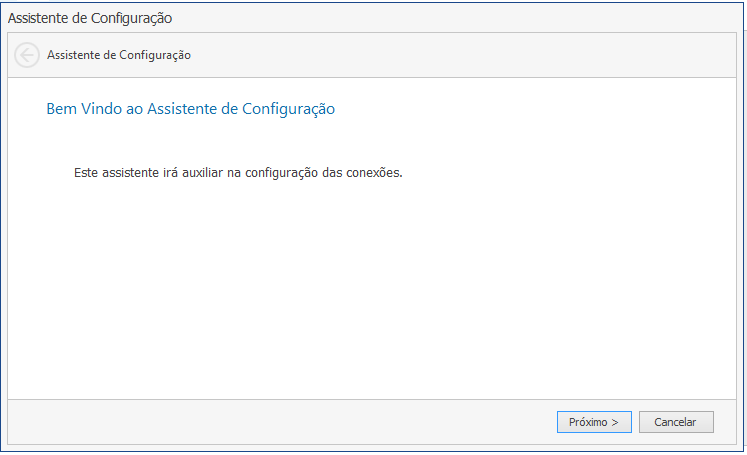Click the window title Assistente de Configuração
The image size is (747, 455).
click(90, 18)
